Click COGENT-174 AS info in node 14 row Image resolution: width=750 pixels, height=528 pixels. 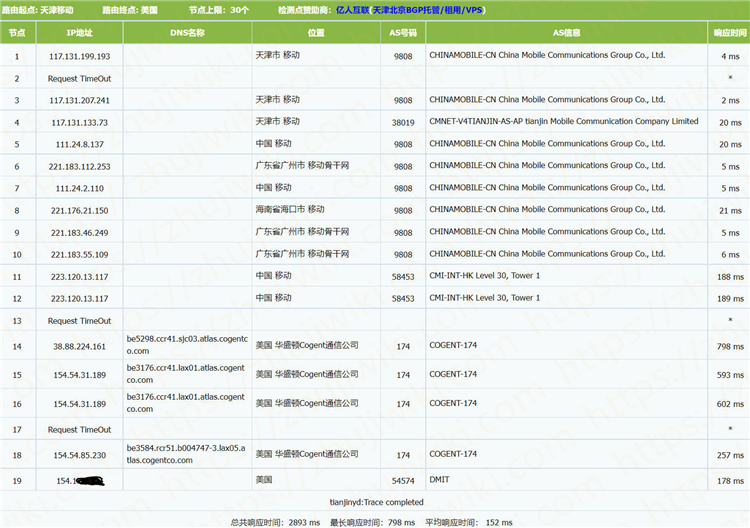(453, 345)
